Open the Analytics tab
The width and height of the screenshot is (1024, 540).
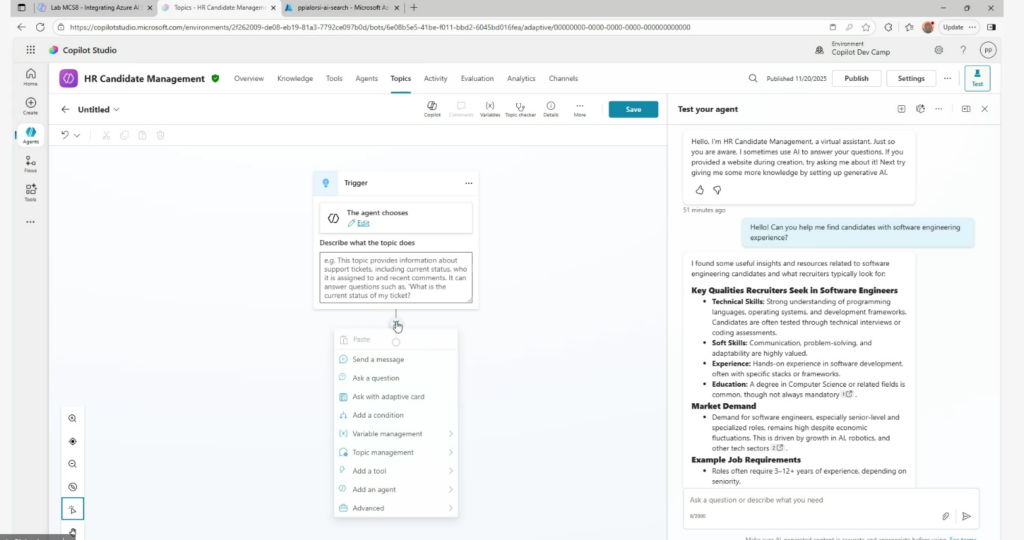[521, 78]
